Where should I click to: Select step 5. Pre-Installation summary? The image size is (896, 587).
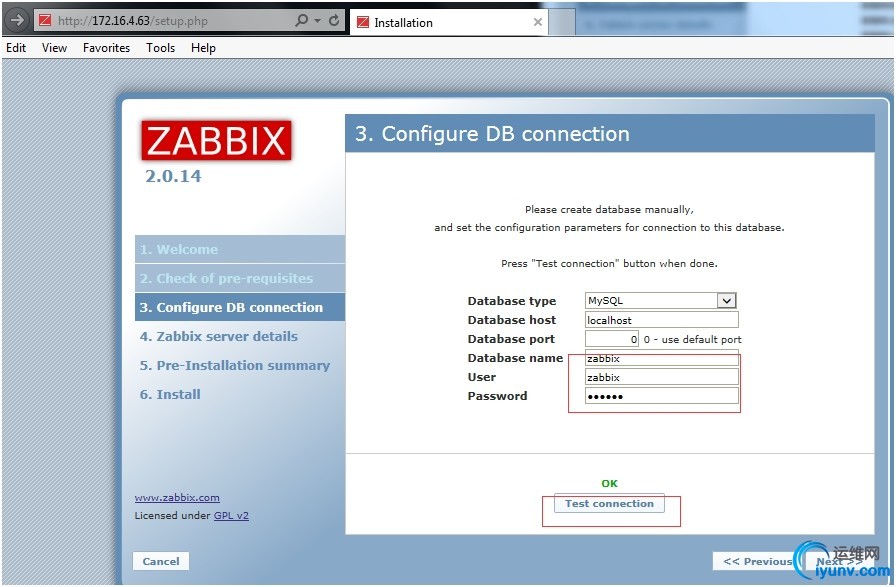[235, 365]
